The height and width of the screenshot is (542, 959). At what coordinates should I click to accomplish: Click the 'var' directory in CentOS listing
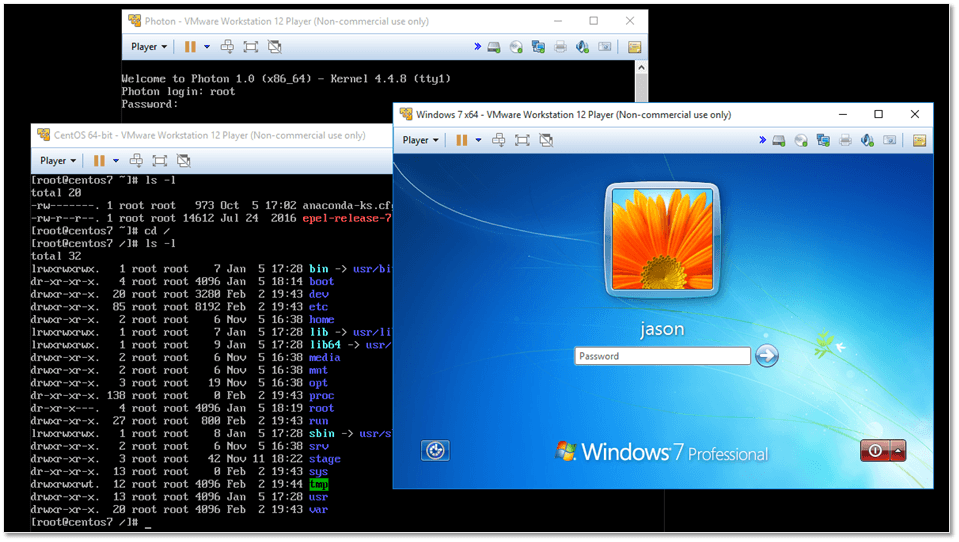click(319, 510)
